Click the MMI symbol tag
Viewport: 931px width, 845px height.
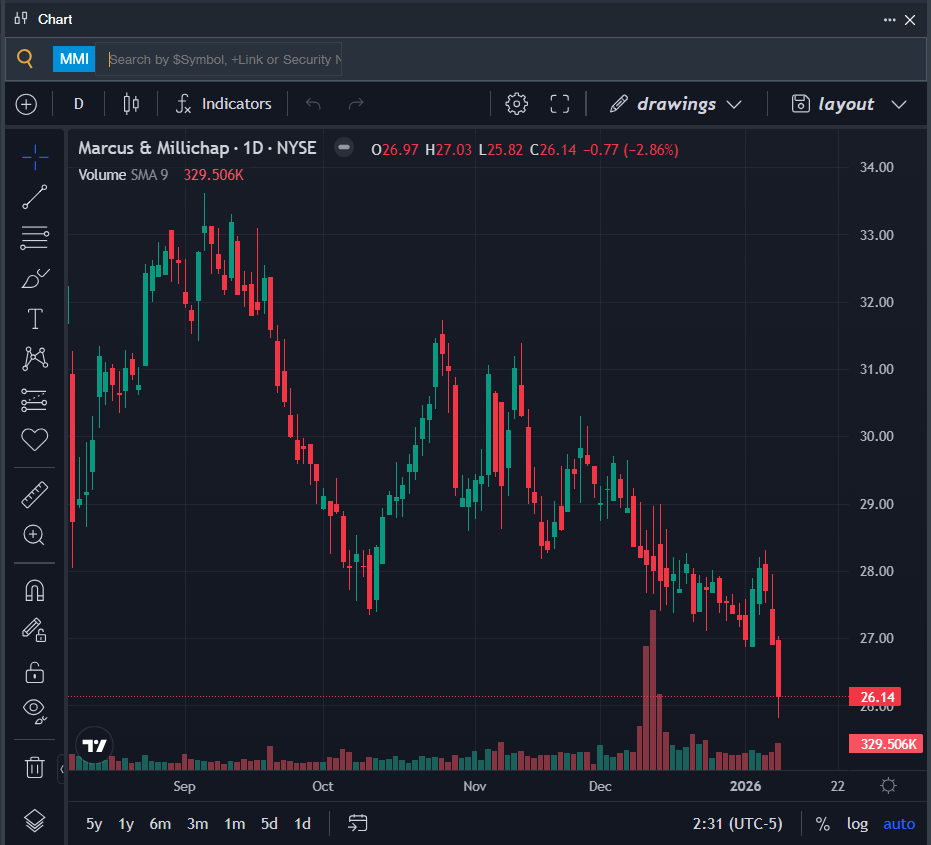tap(74, 59)
